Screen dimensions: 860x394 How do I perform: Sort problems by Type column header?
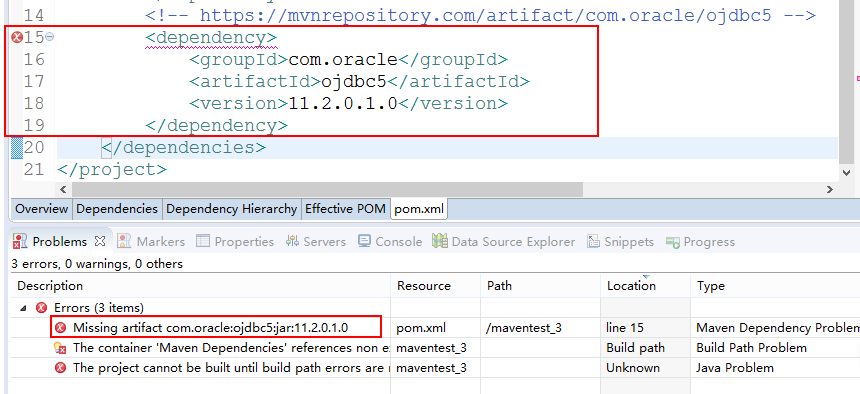[776, 286]
